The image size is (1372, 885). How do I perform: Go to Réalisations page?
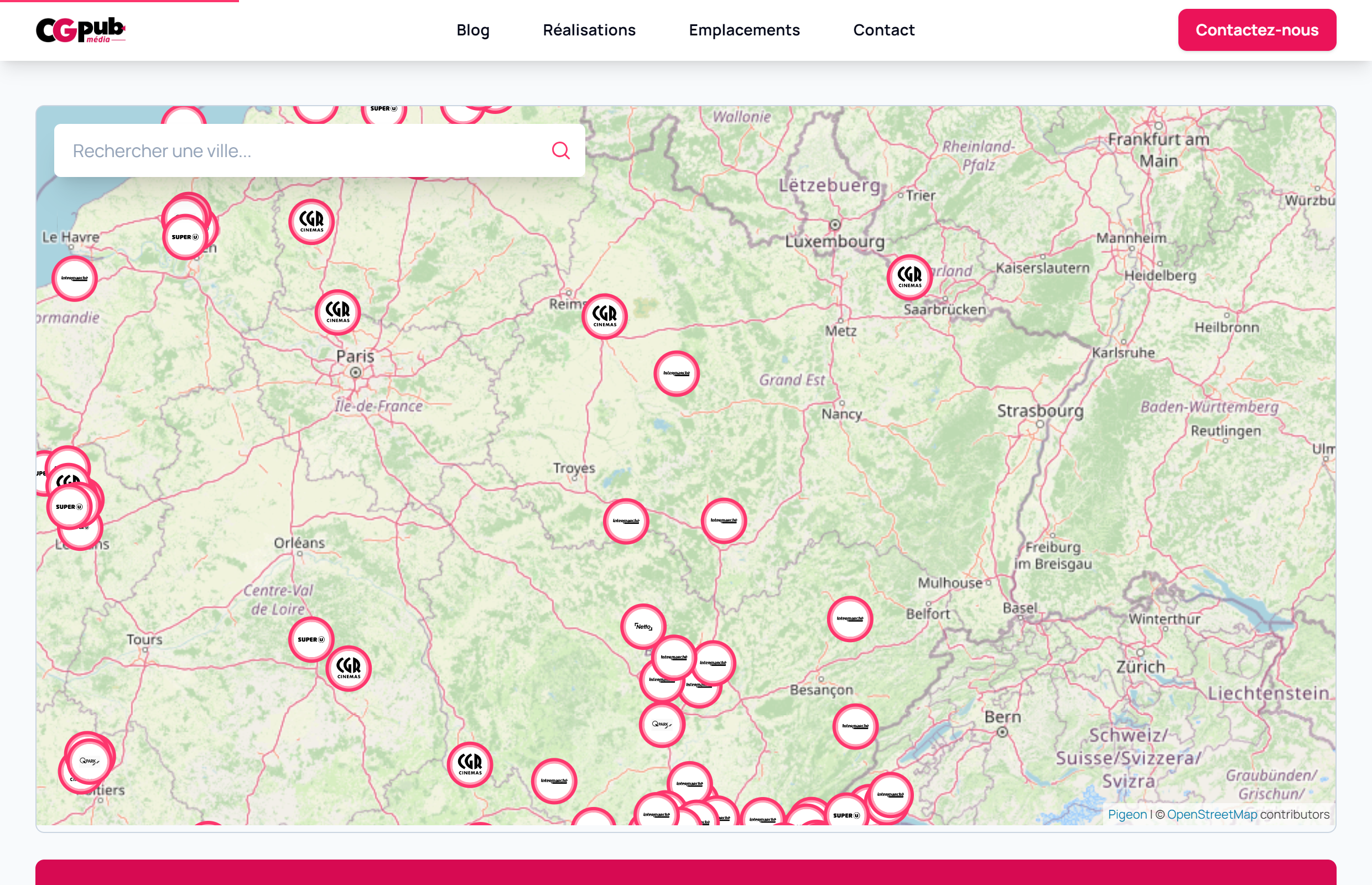click(589, 30)
